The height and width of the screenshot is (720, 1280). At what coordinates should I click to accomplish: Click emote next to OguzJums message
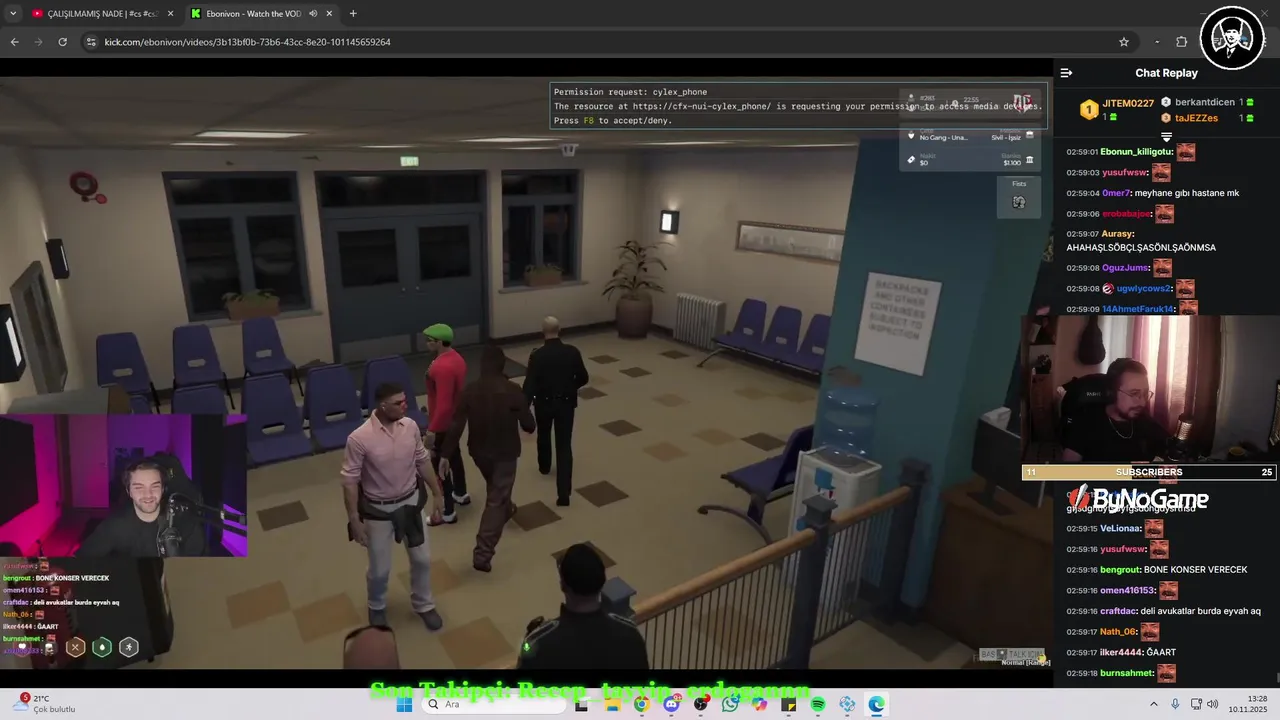pos(1162,268)
